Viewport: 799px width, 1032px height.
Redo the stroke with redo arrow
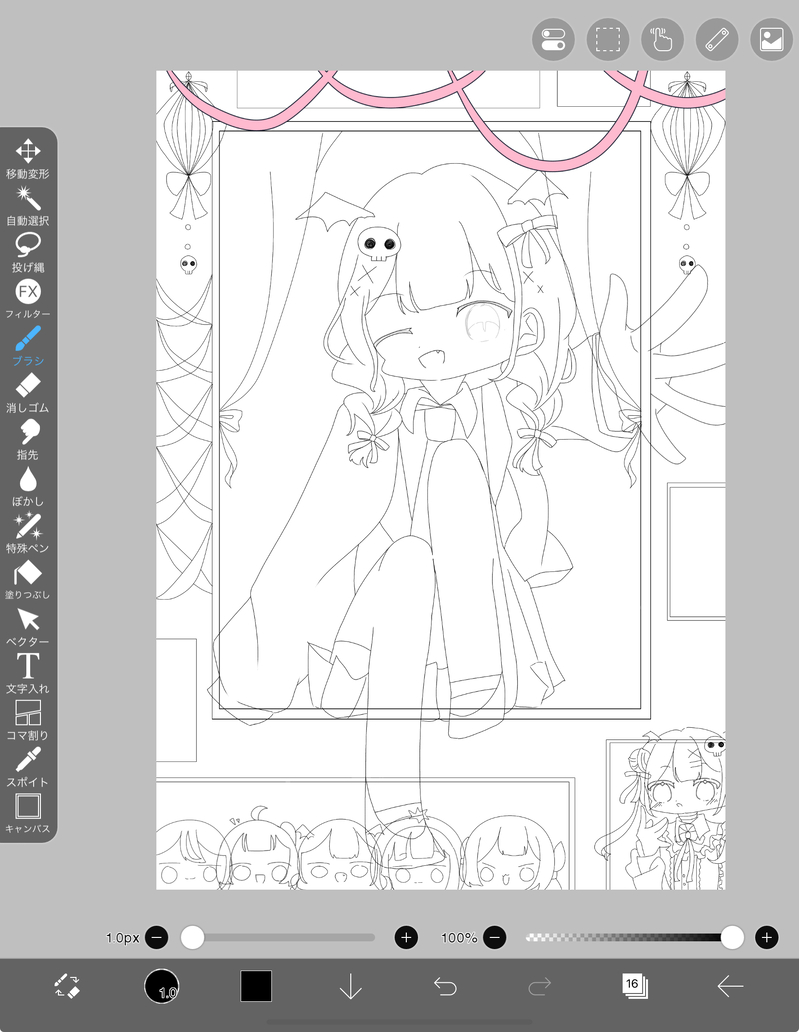540,986
